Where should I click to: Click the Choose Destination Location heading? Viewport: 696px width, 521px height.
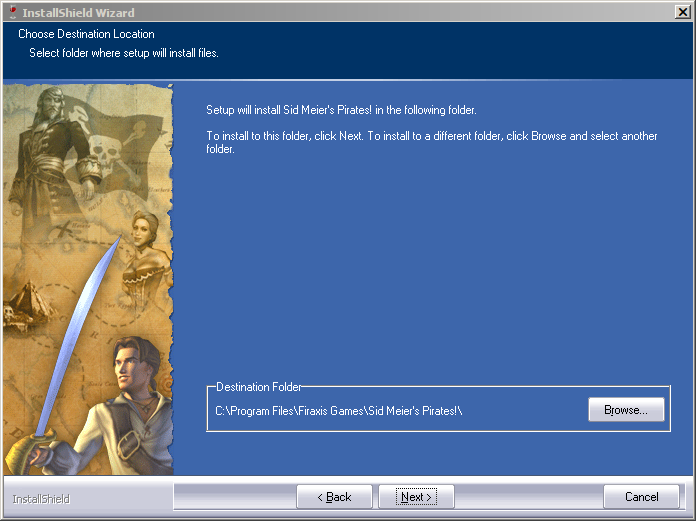click(86, 34)
